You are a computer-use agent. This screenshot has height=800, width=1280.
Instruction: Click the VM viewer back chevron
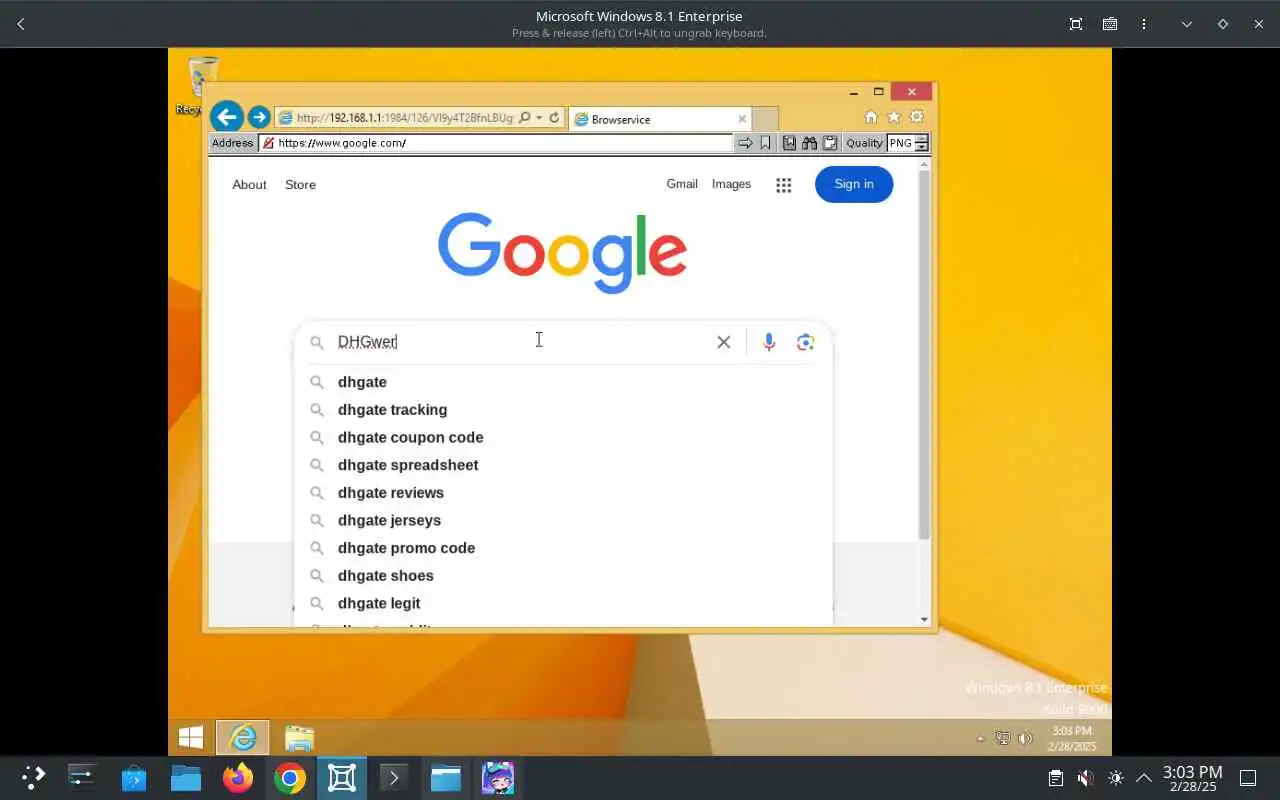(21, 24)
